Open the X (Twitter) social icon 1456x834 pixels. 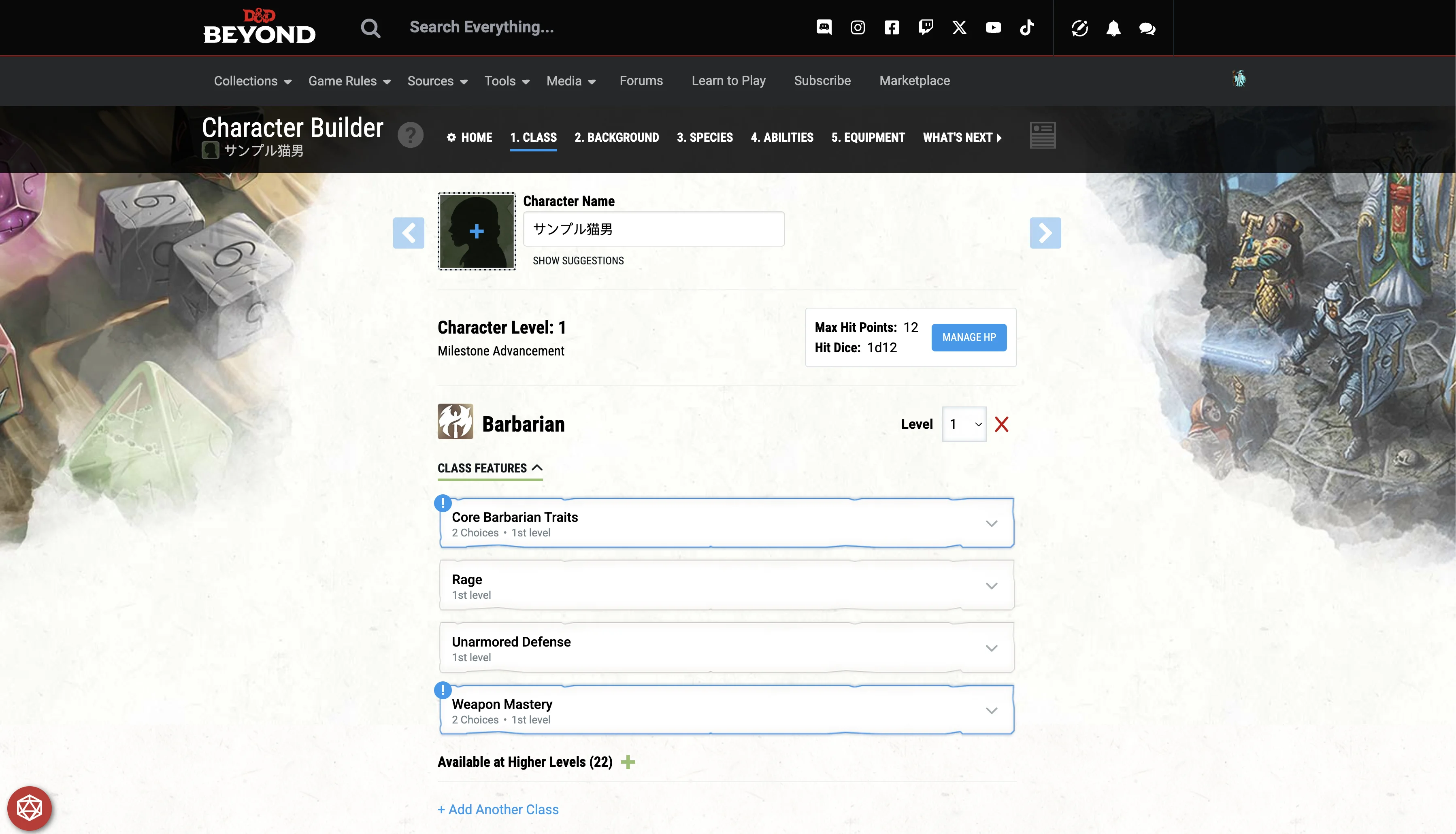(960, 28)
